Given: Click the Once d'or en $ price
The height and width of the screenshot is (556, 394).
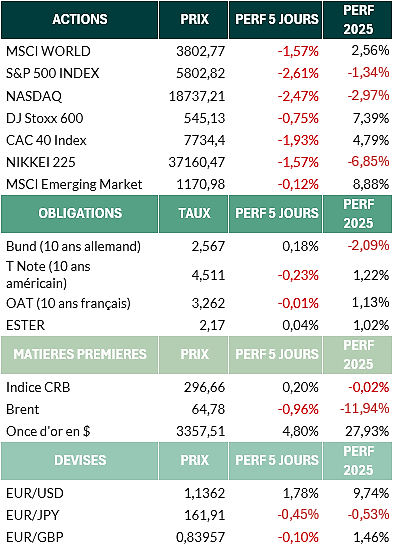Looking at the screenshot, I should click(x=200, y=432).
